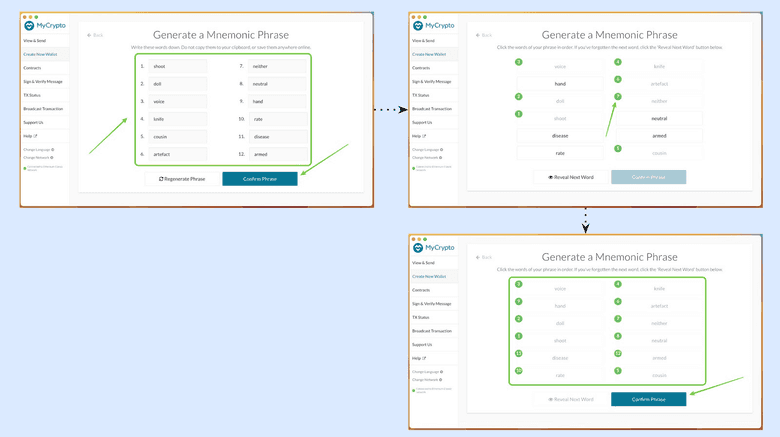This screenshot has width=780, height=437.
Task: Open Change Network in the window showing Regenerate Phrase
Action: 36,157
